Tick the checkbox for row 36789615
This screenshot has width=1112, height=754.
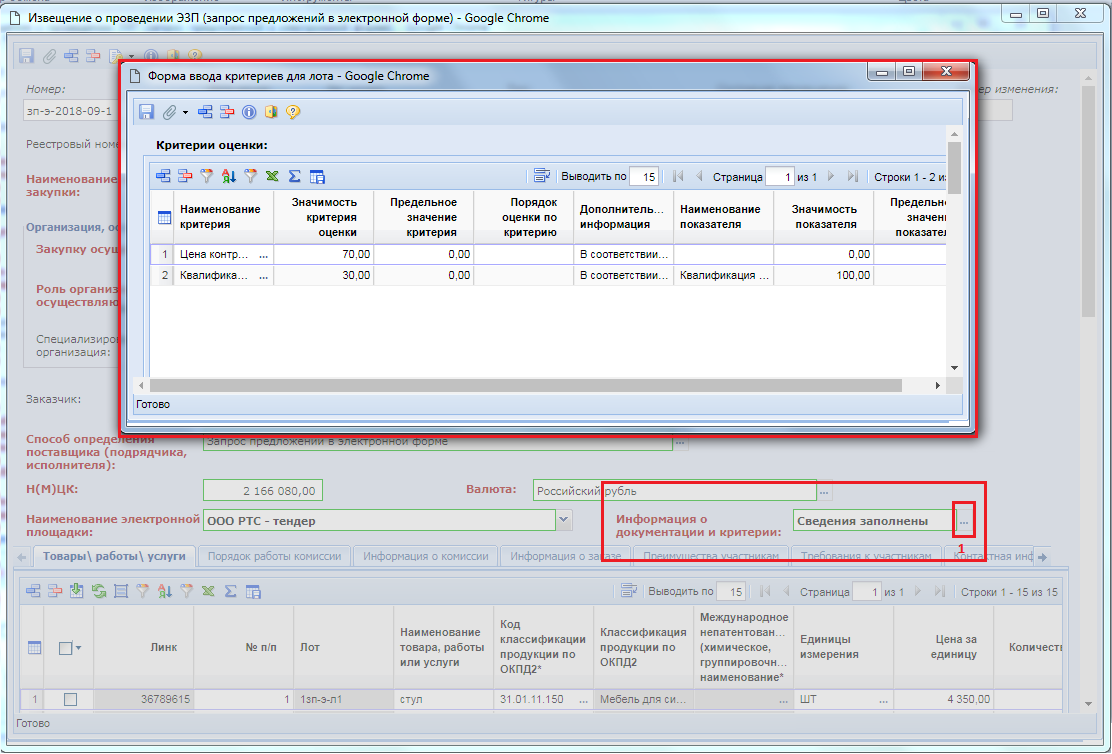70,699
